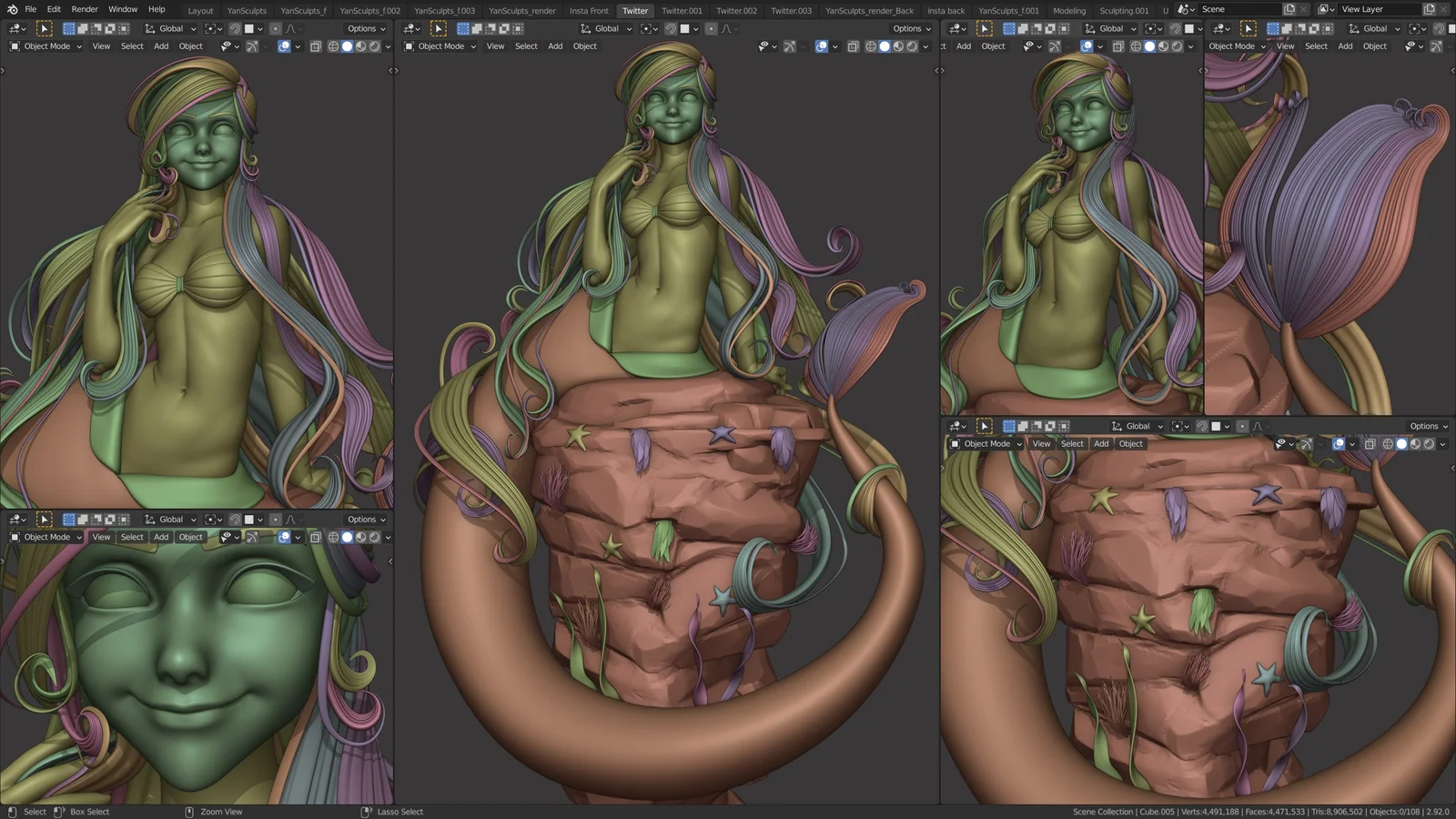
Task: Enable the Snapping magnet icon
Action: pyautogui.click(x=236, y=28)
